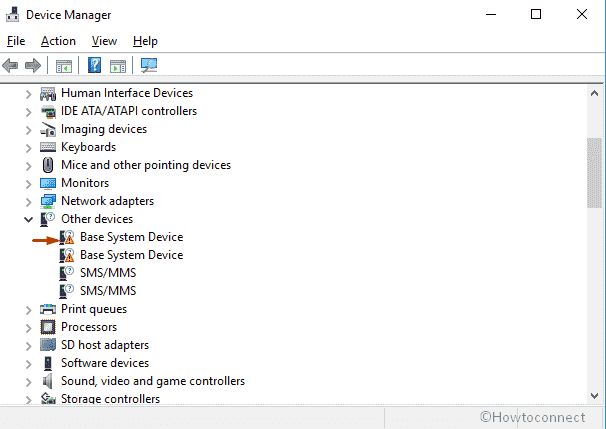Click the vertical scrollbar thumb

coord(594,173)
